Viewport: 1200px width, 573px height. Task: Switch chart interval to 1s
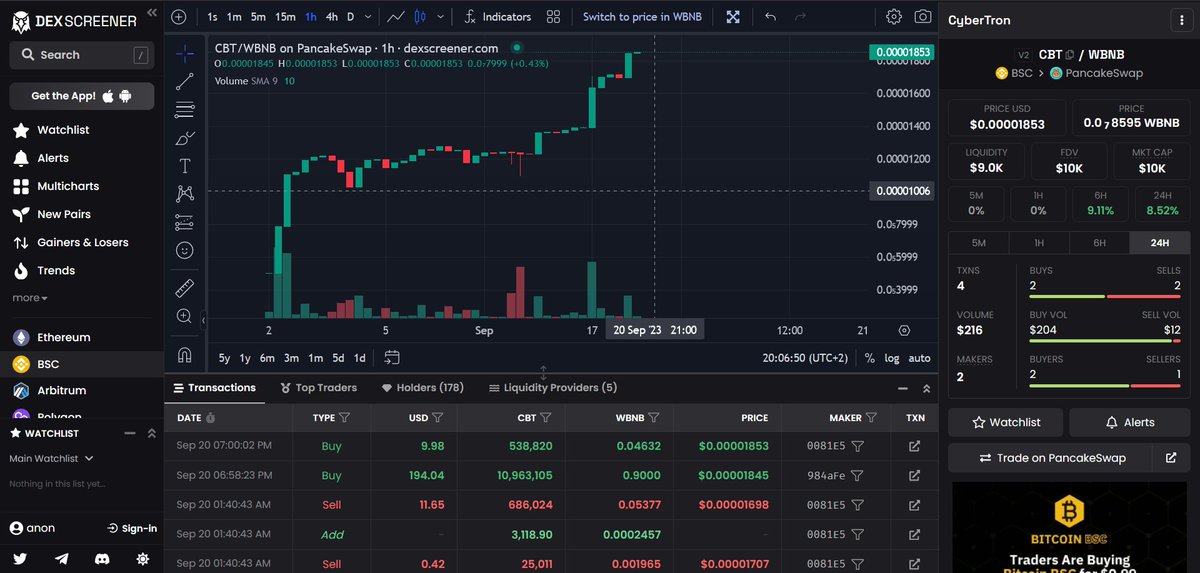pos(212,17)
